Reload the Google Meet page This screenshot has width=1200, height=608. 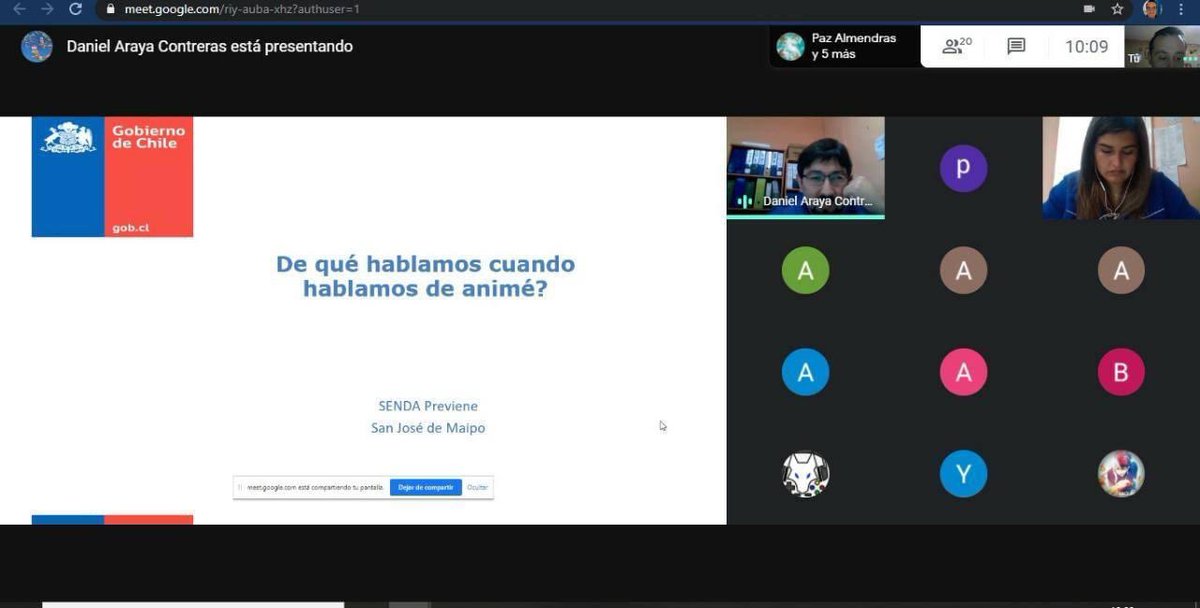coord(76,9)
